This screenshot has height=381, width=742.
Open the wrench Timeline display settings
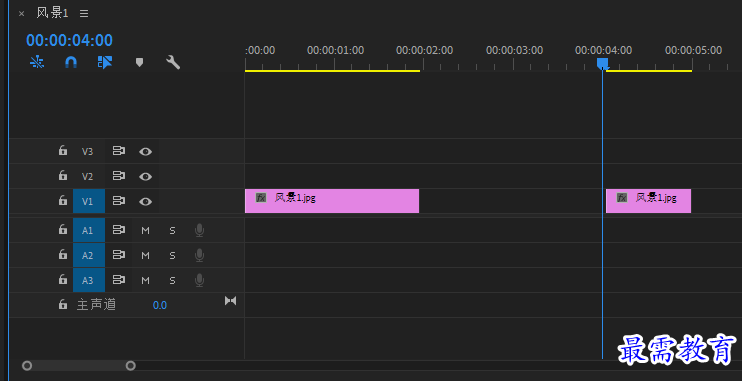pos(173,62)
